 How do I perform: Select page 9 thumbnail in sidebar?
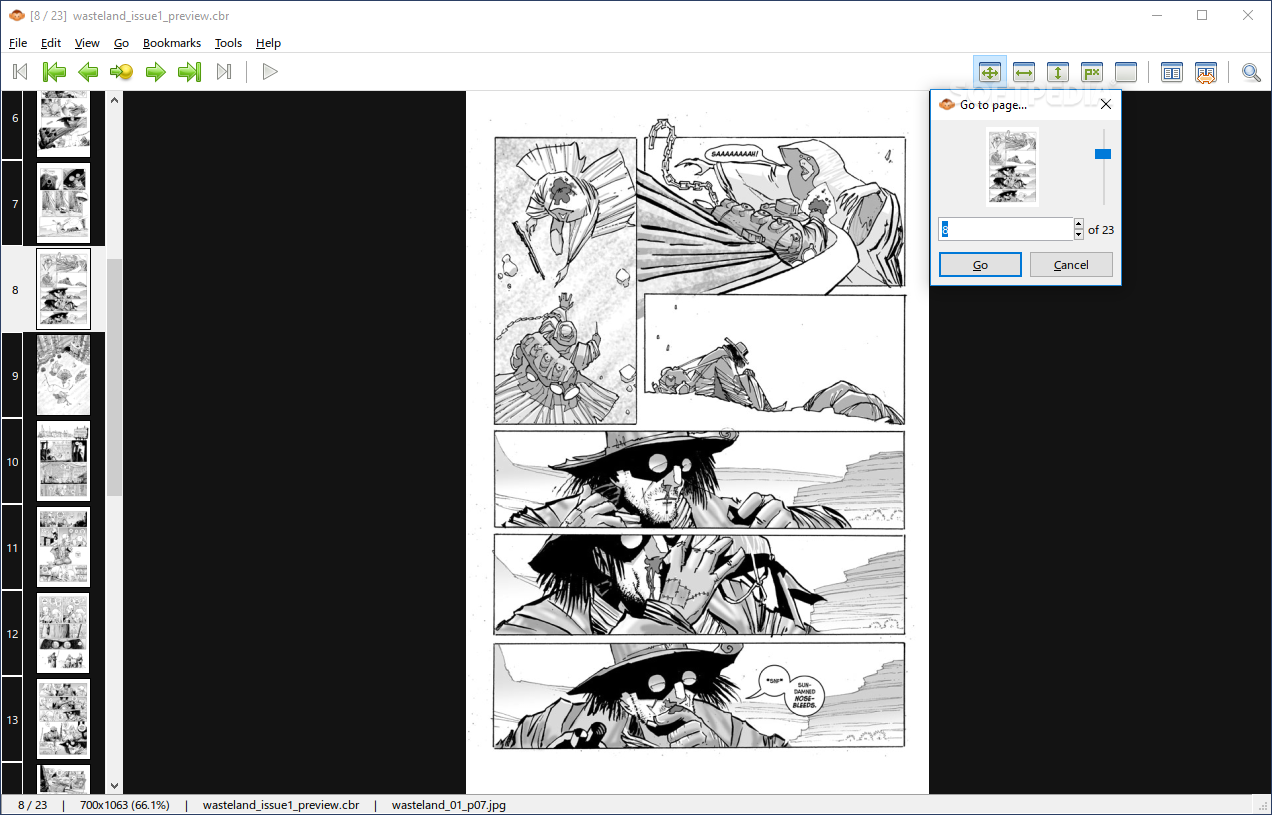point(63,375)
